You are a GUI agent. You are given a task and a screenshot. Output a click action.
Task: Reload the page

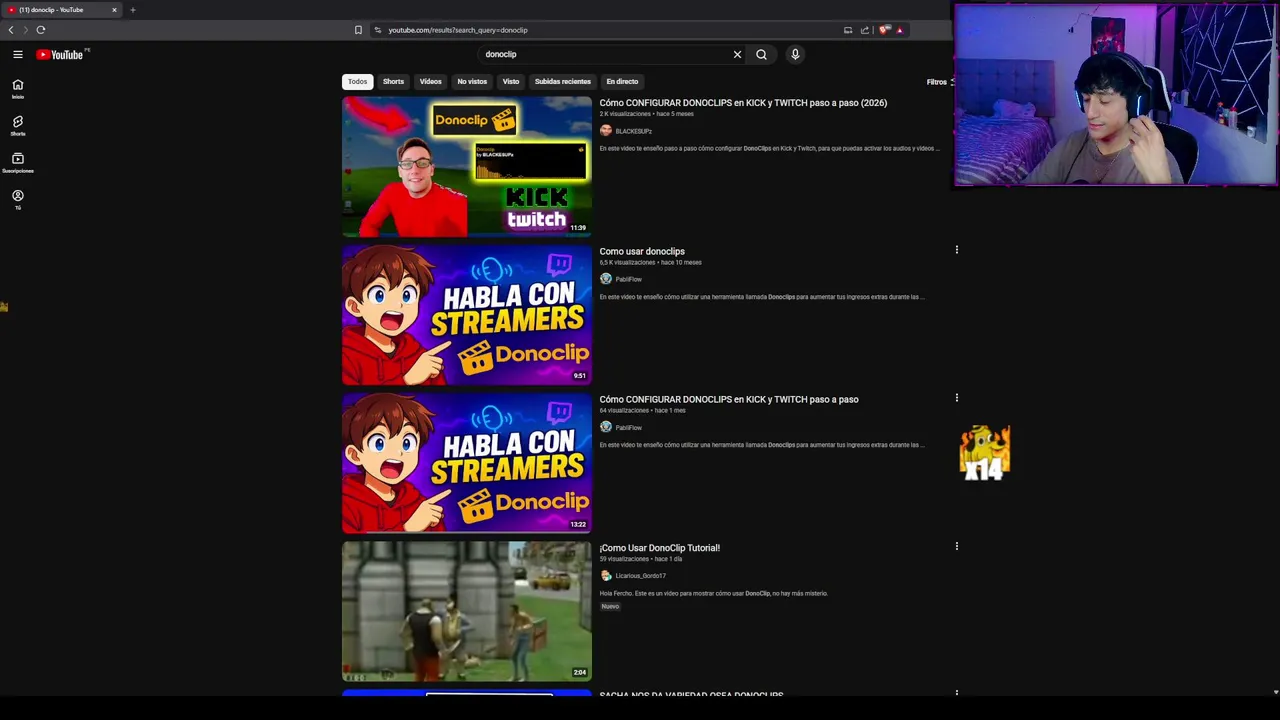(x=41, y=30)
